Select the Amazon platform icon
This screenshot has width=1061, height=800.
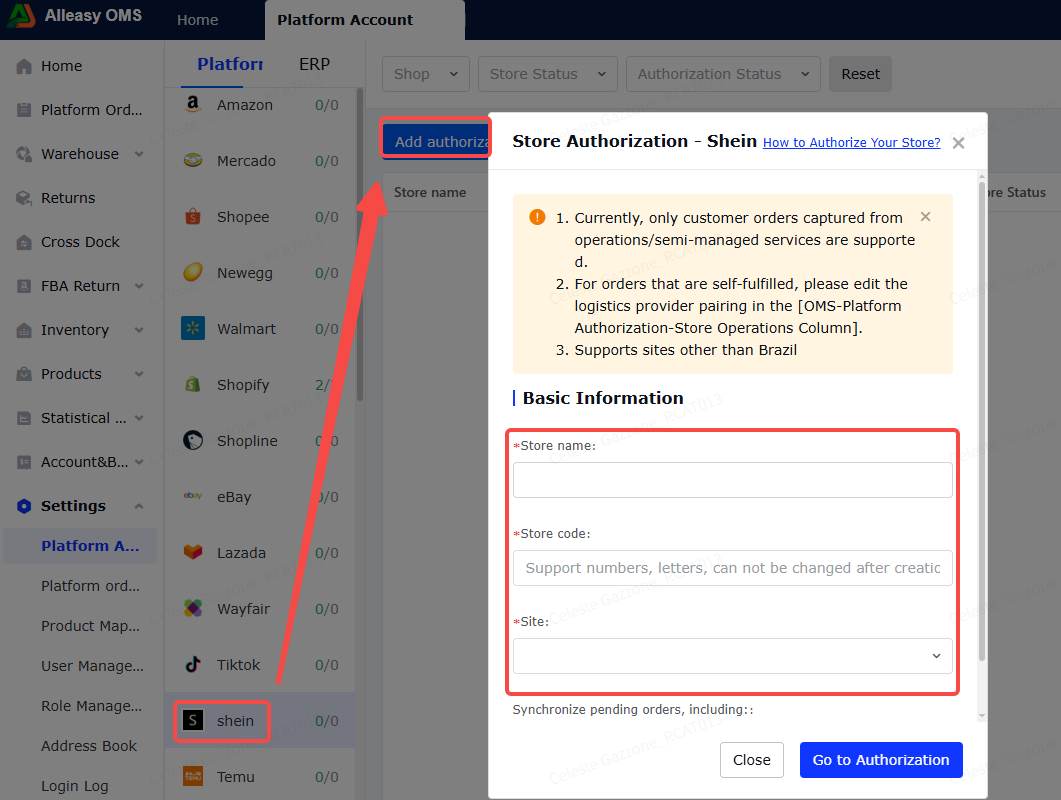[193, 104]
